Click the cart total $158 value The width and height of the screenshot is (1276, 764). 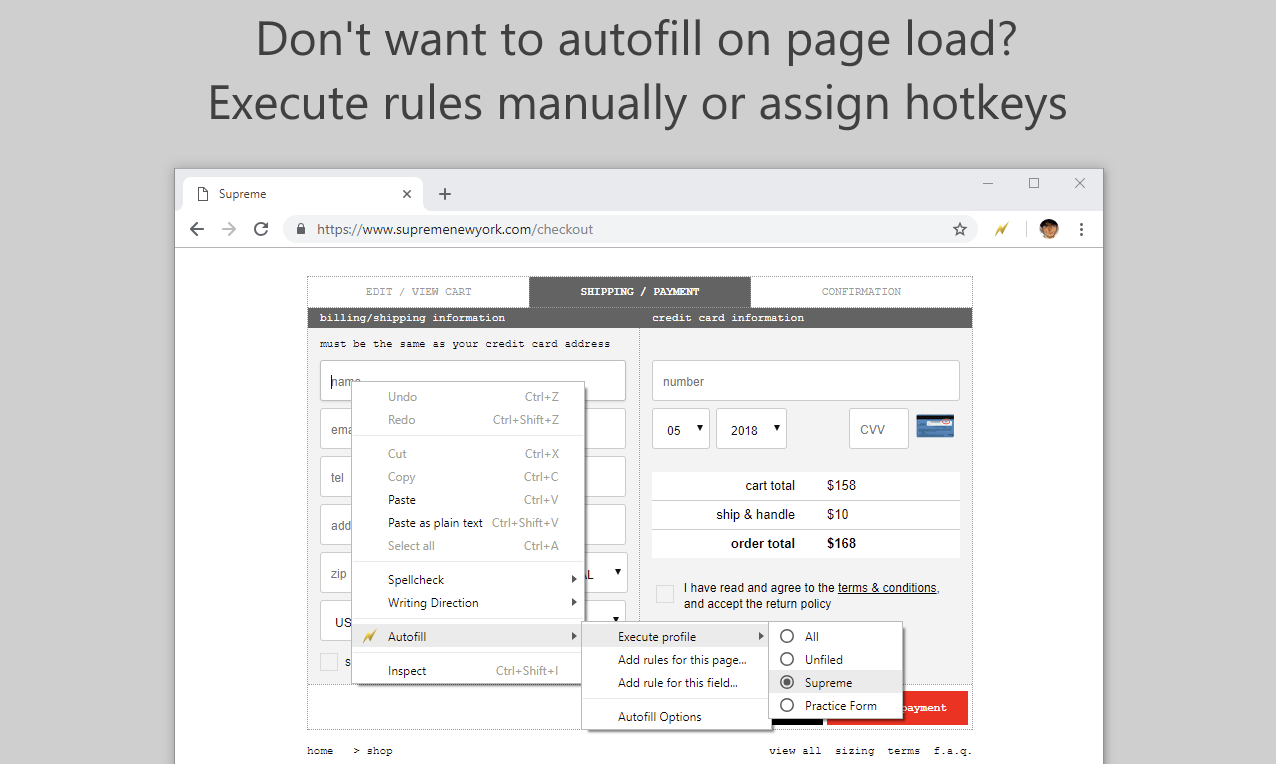tap(841, 485)
